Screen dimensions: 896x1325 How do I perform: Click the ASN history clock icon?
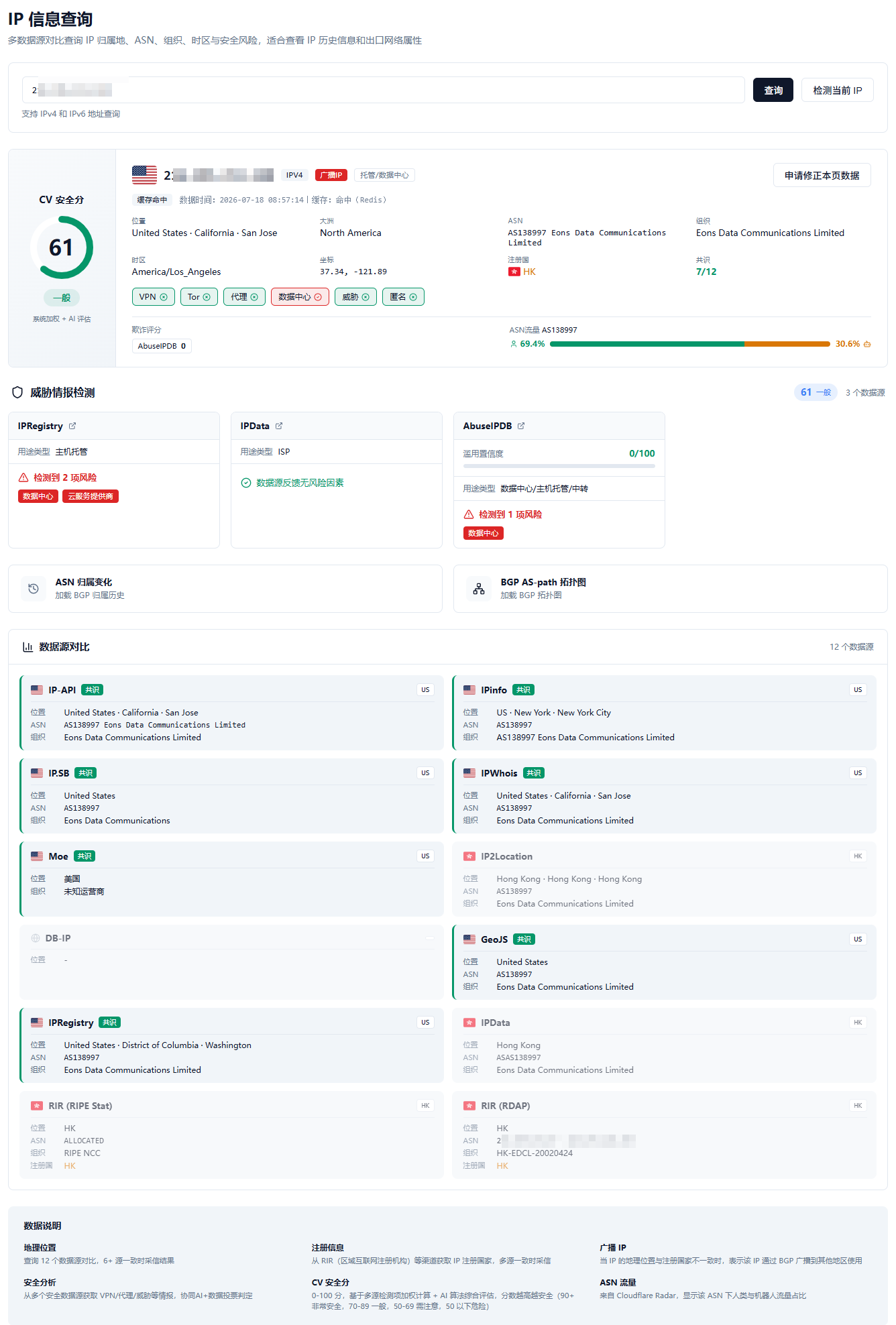coord(34,589)
